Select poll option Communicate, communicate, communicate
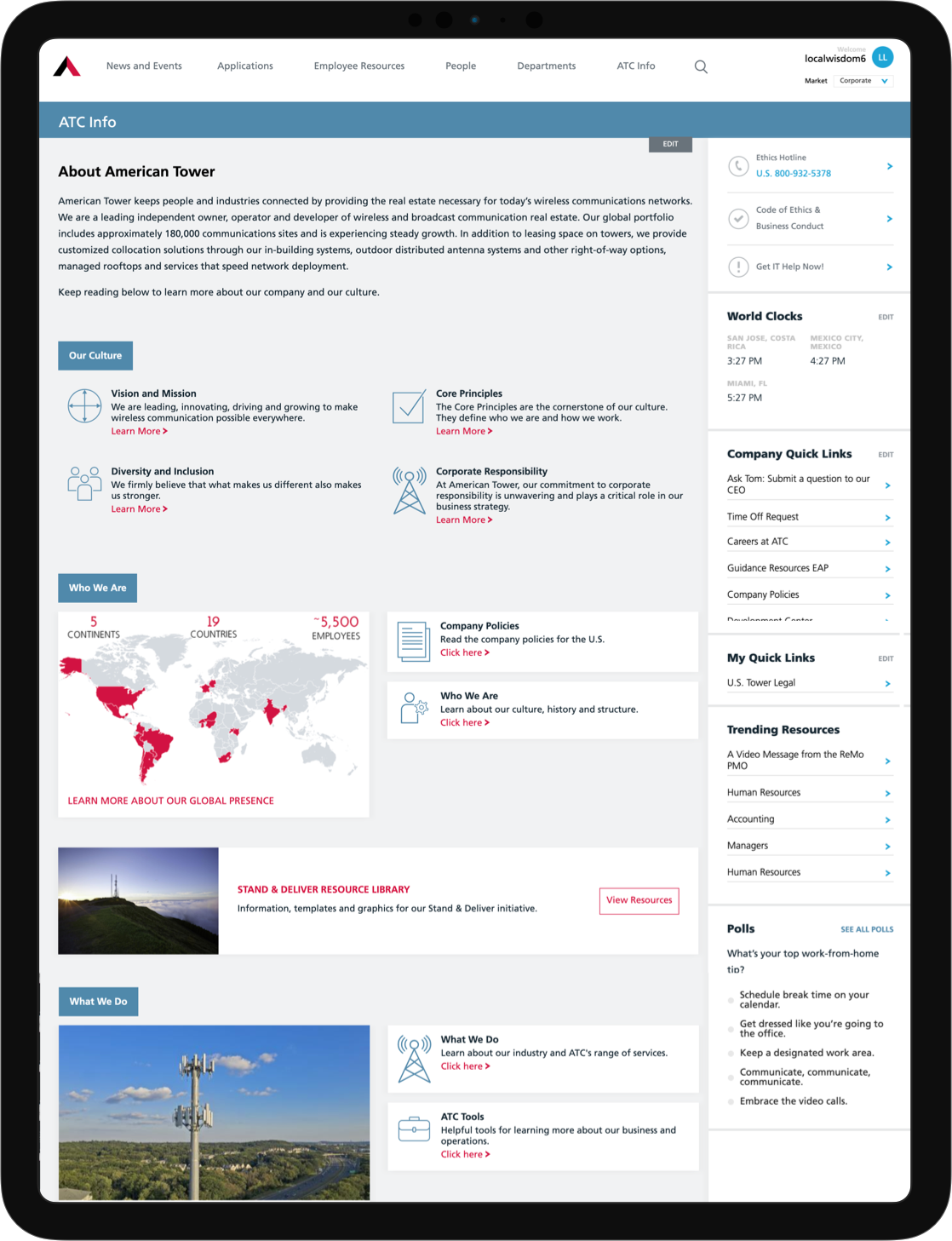This screenshot has height=1241, width=952. [731, 1077]
